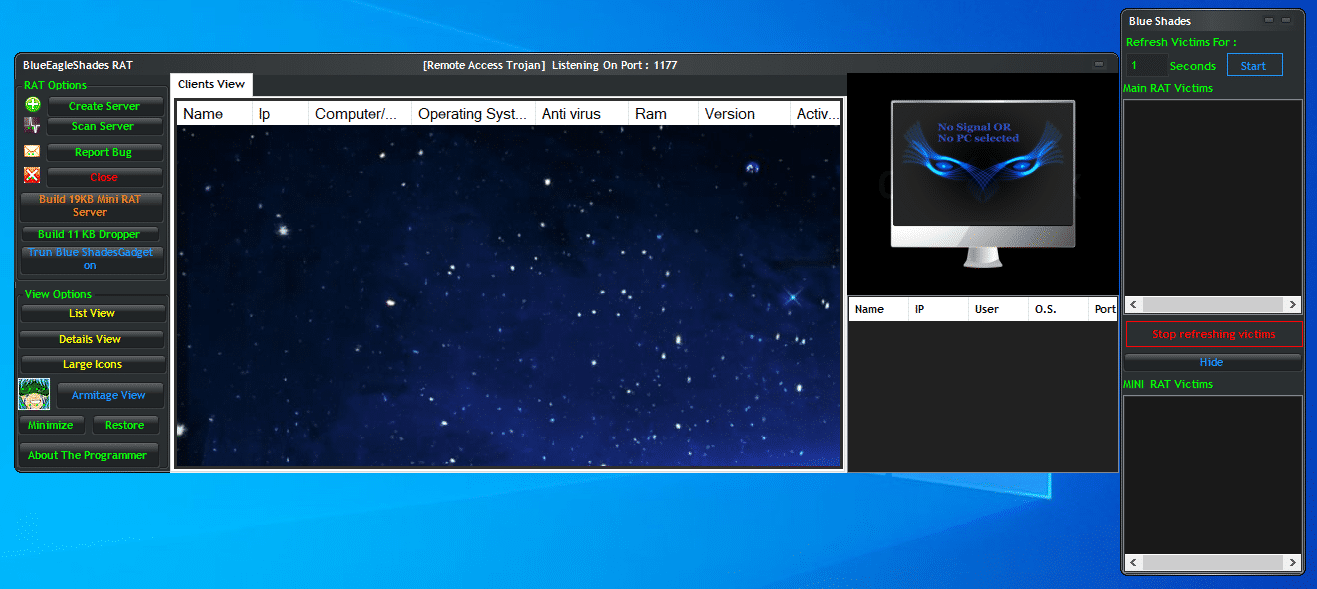
Task: Click the No Signal monitor preview image
Action: point(982,183)
